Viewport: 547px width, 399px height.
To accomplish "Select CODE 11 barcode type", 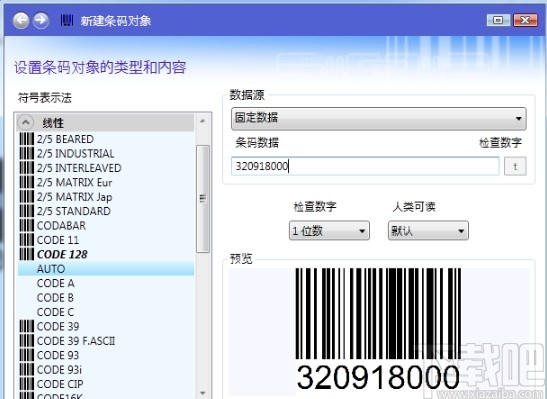I will pyautogui.click(x=58, y=240).
